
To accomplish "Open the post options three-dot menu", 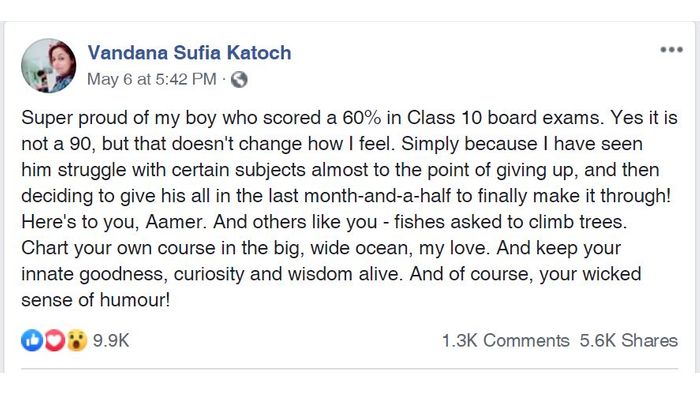I will [671, 50].
